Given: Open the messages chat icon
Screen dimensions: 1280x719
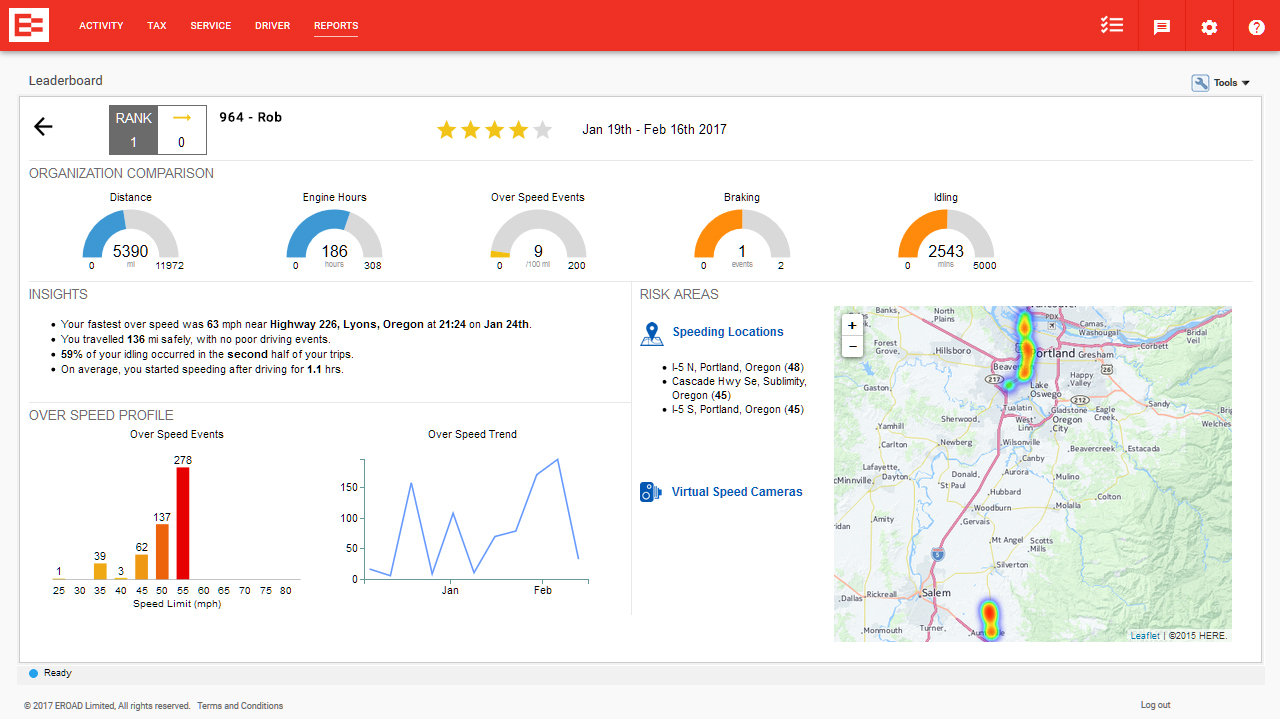Looking at the screenshot, I should point(1161,27).
